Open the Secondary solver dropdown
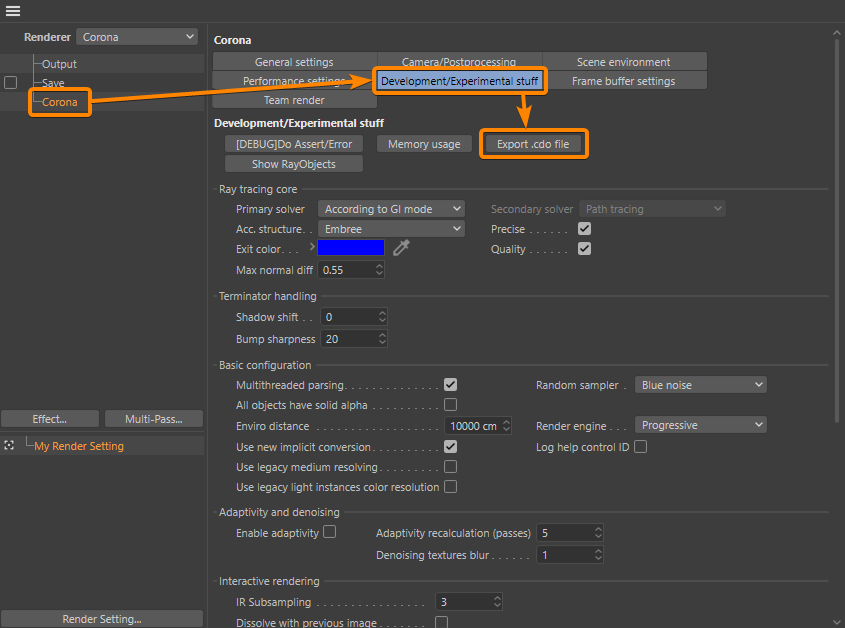845x628 pixels. pyautogui.click(x=652, y=209)
